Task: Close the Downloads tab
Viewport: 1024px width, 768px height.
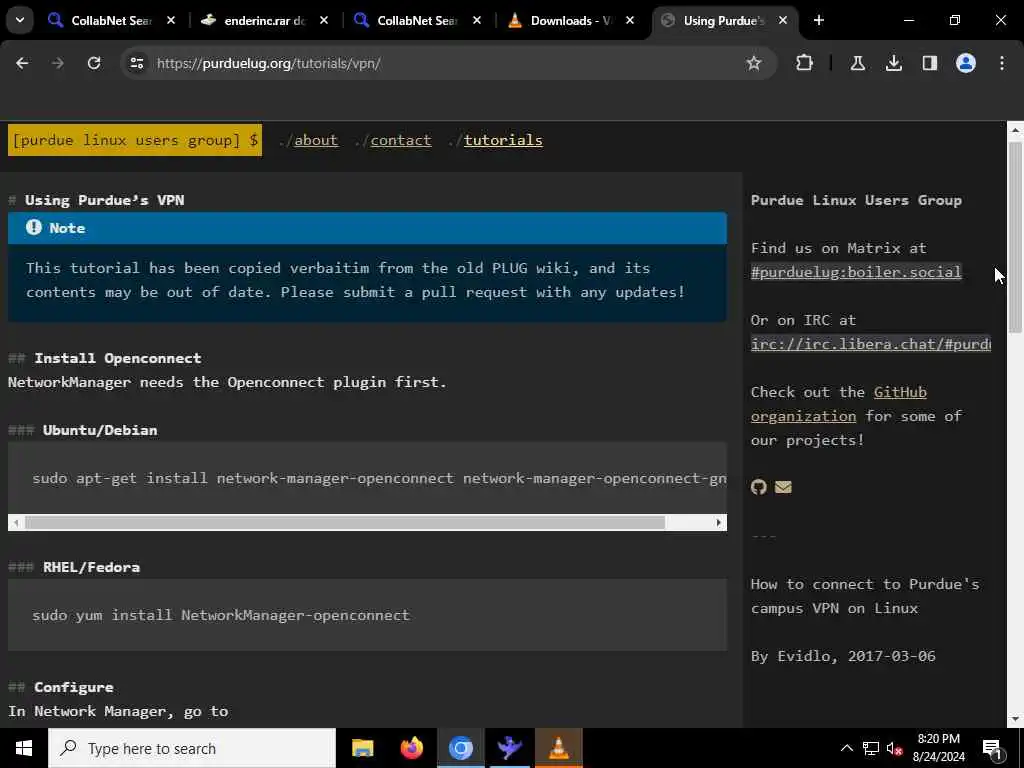Action: point(630,20)
